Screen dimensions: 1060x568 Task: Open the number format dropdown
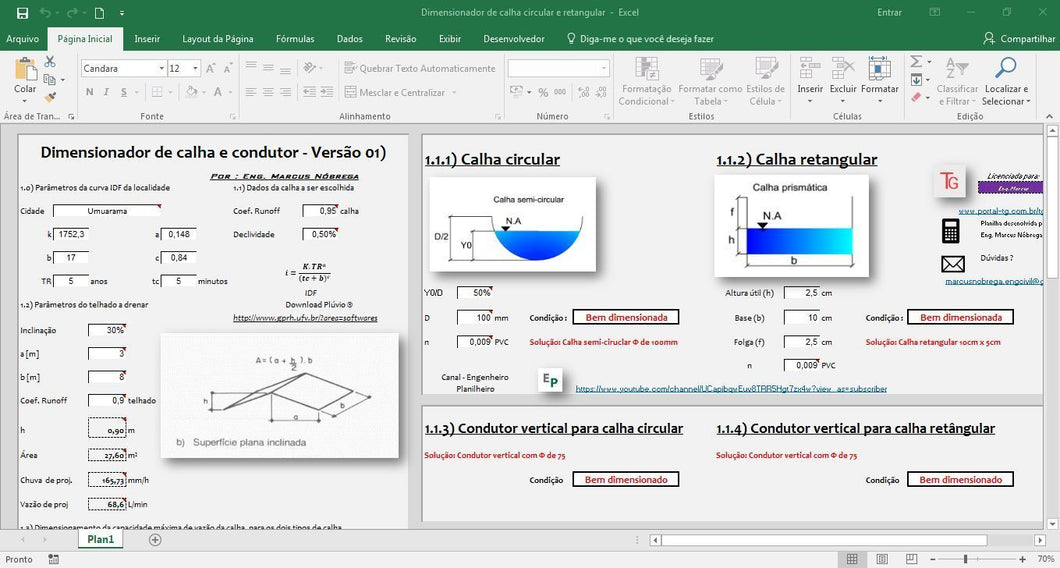604,68
